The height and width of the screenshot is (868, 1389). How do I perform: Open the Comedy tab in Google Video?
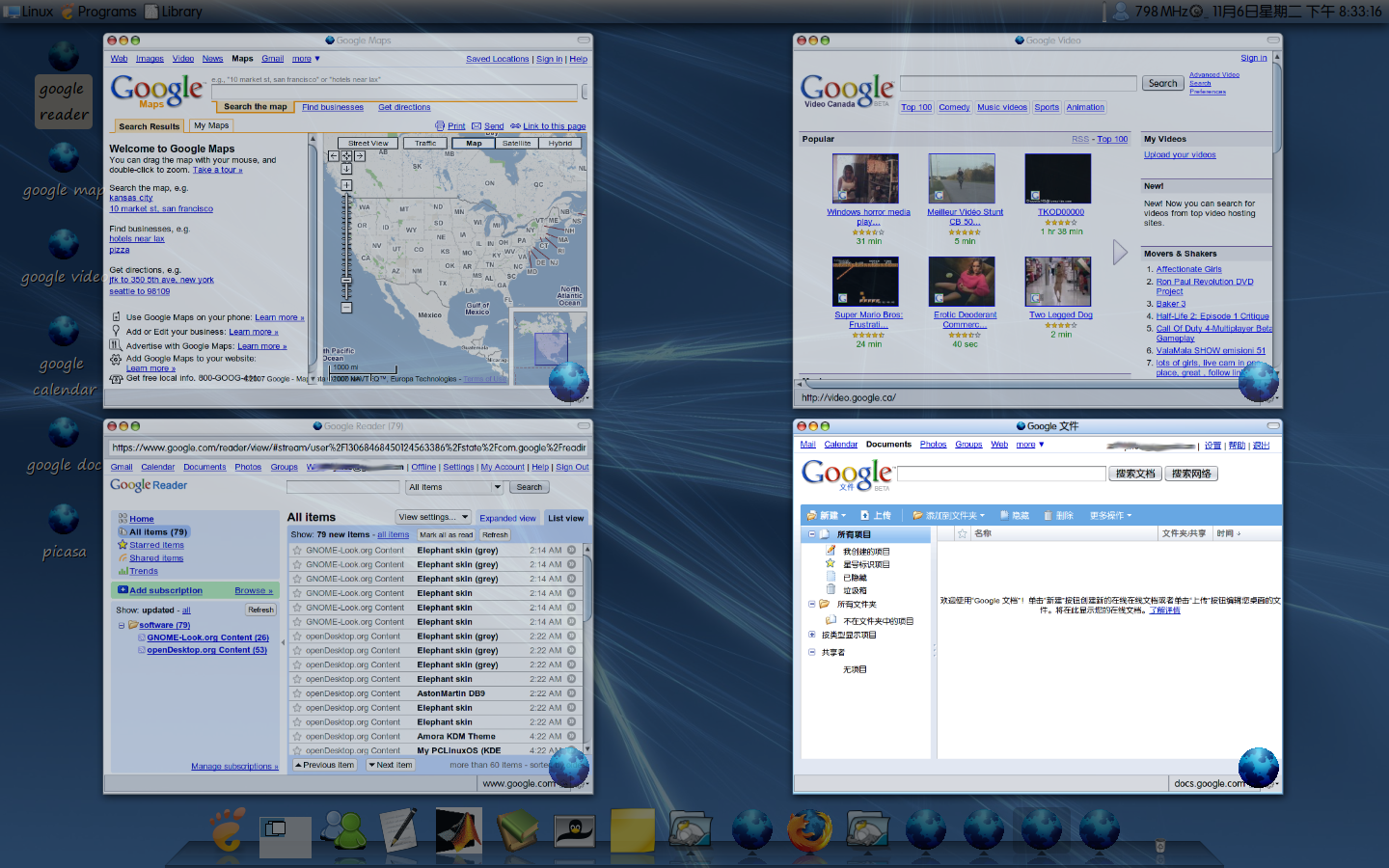pyautogui.click(x=954, y=107)
